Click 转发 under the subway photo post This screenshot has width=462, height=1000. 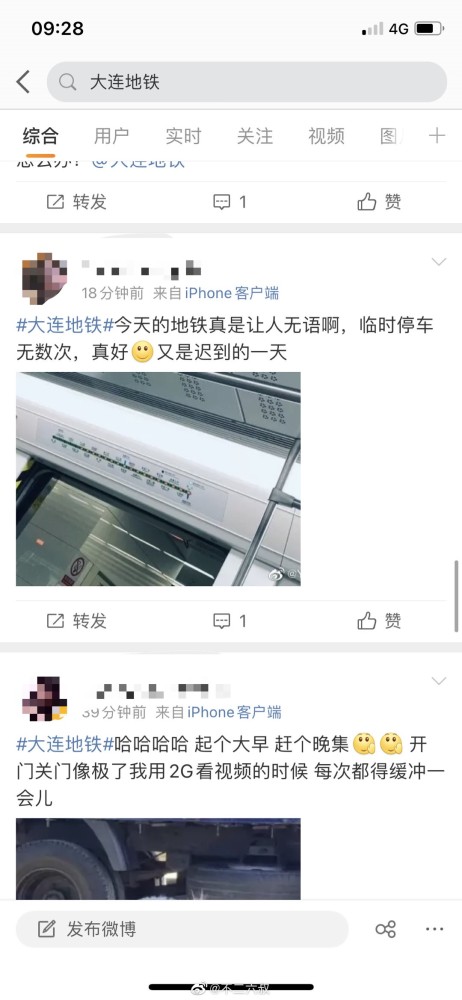point(77,621)
